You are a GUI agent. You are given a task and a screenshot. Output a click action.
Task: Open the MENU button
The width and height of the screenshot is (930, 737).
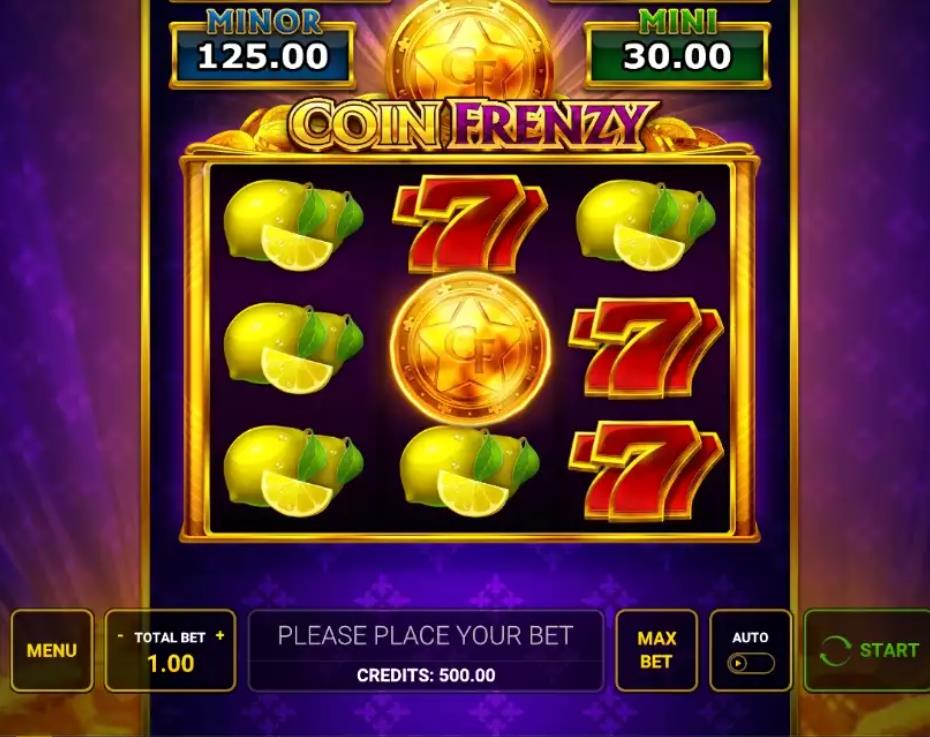pyautogui.click(x=52, y=650)
